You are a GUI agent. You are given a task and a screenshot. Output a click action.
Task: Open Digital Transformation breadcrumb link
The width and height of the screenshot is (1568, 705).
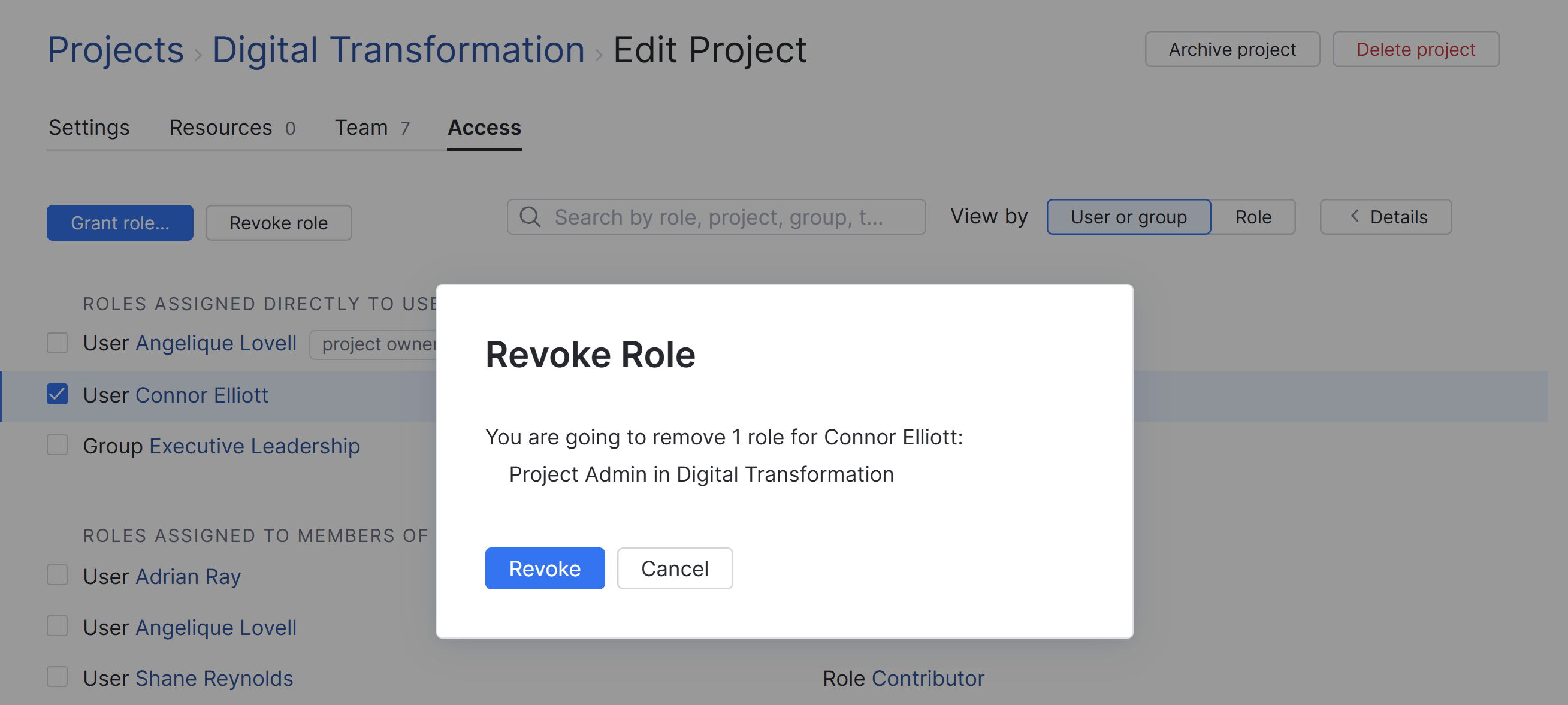[x=398, y=49]
